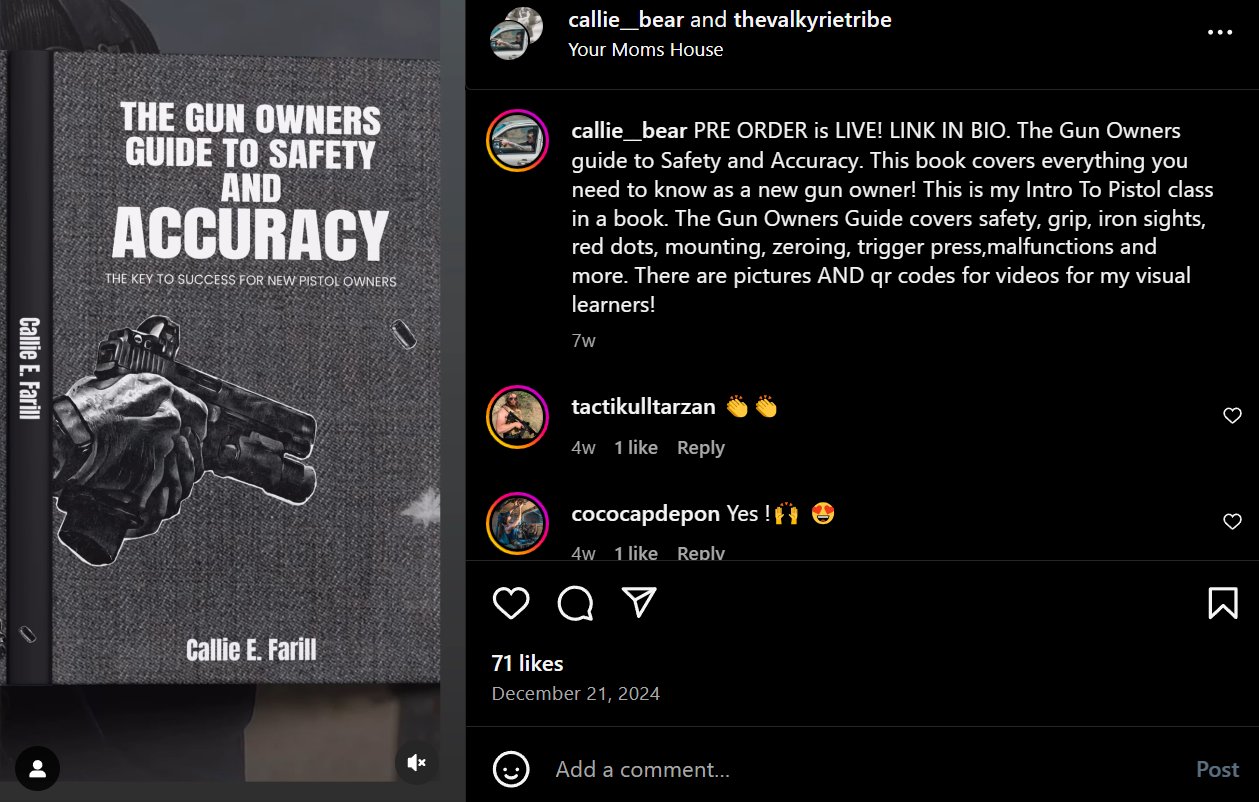Open the emoji picker smiley icon
The height and width of the screenshot is (802, 1259).
511,768
